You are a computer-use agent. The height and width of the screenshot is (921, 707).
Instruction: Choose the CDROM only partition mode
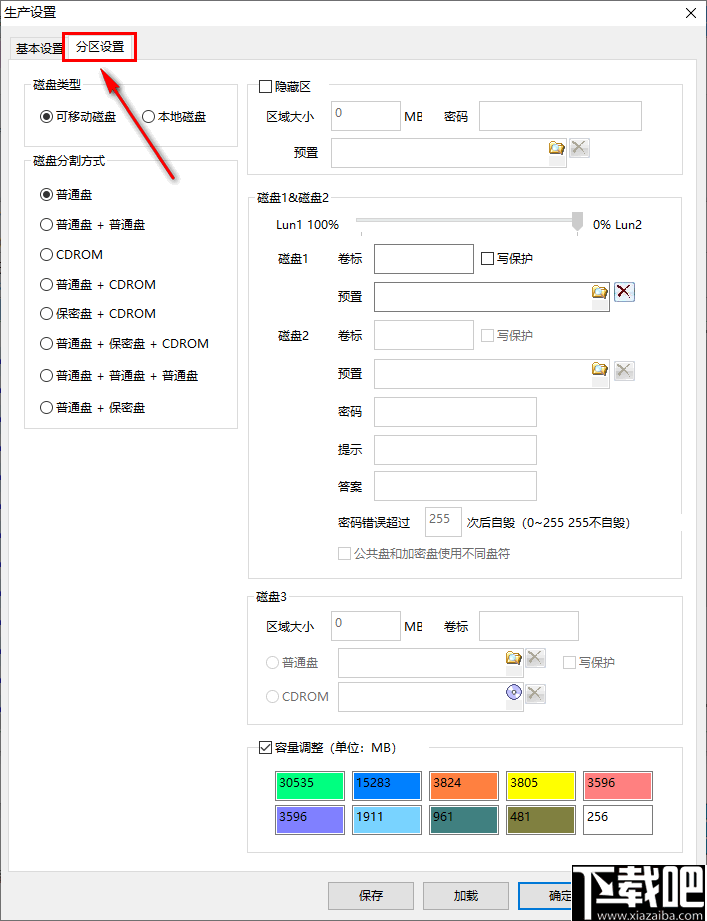point(72,254)
